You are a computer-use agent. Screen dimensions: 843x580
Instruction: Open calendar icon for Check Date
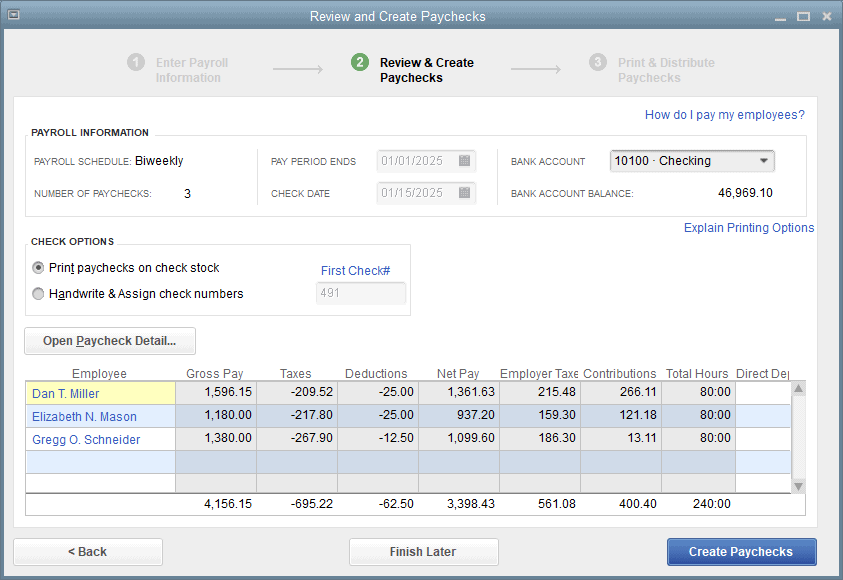click(465, 192)
